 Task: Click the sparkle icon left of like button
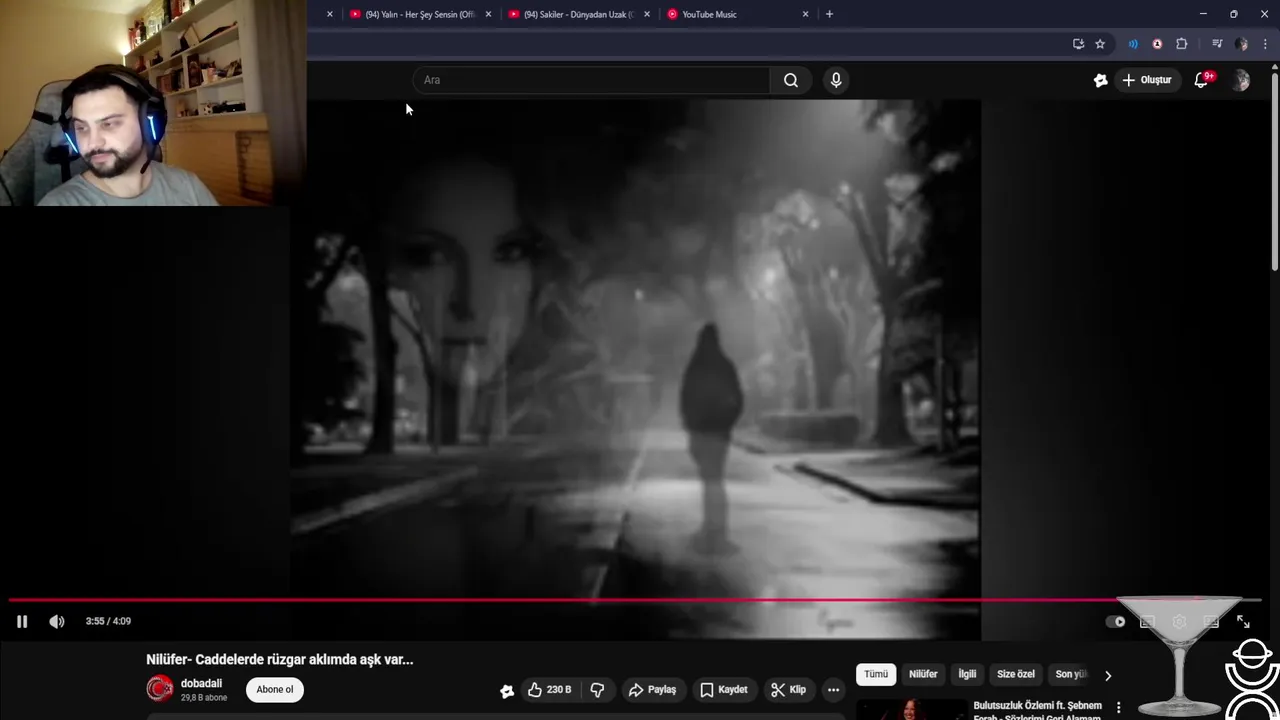tap(507, 690)
